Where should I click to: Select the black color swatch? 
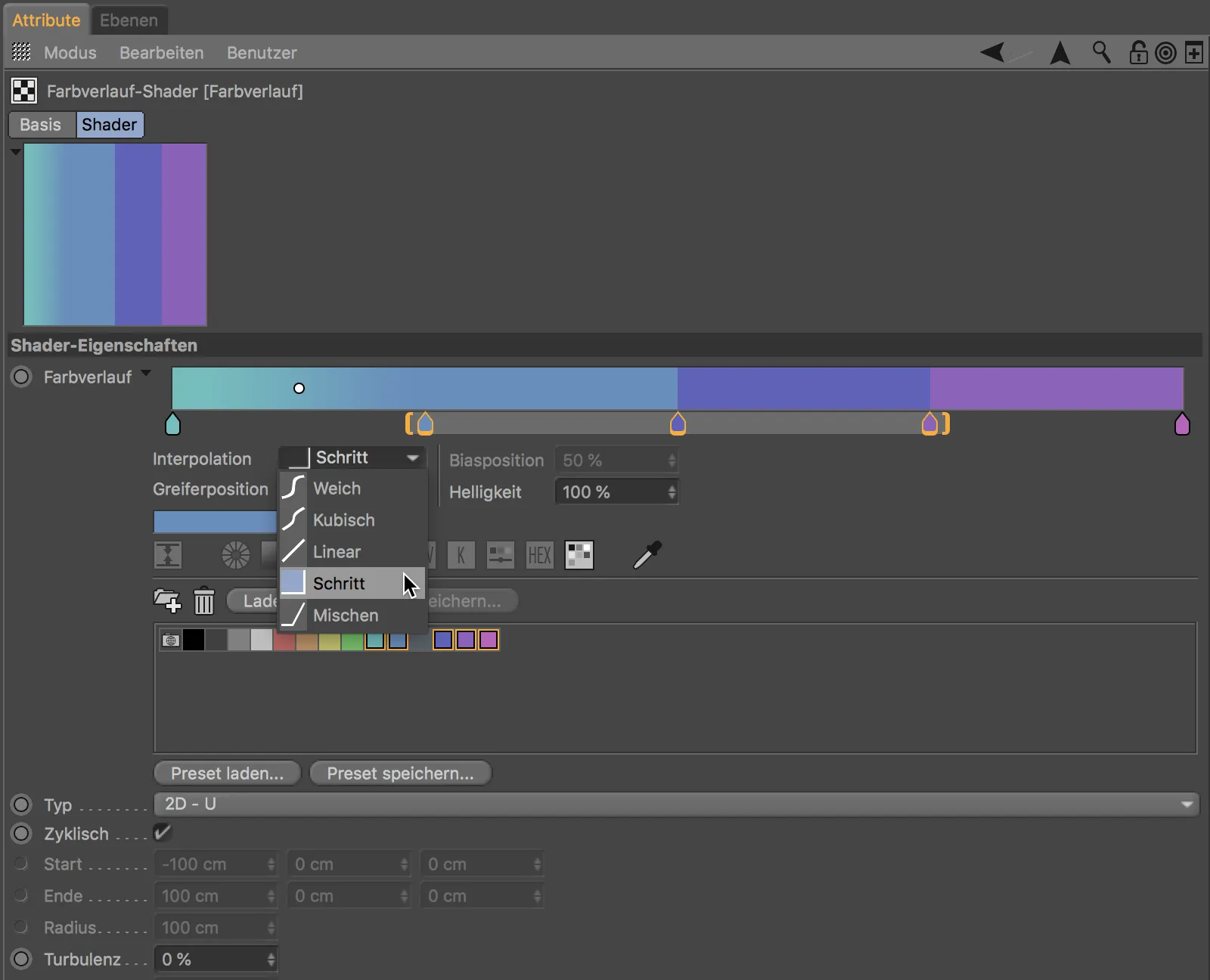(x=194, y=640)
